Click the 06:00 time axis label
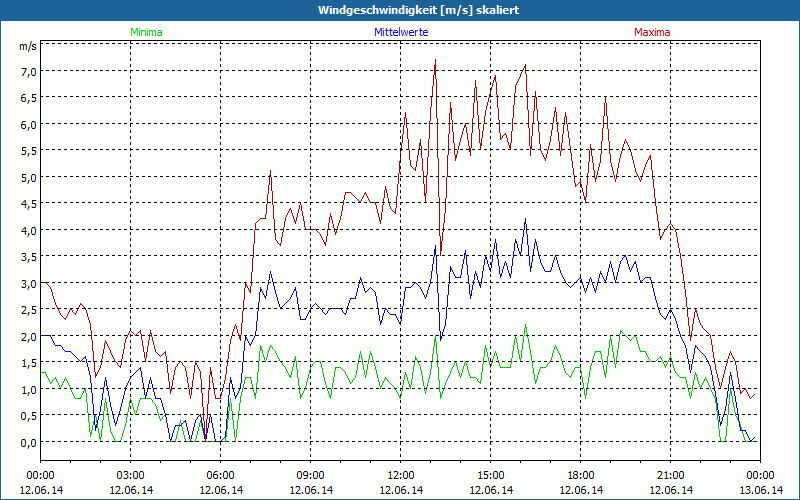Viewport: 800px width, 500px height. coord(220,476)
